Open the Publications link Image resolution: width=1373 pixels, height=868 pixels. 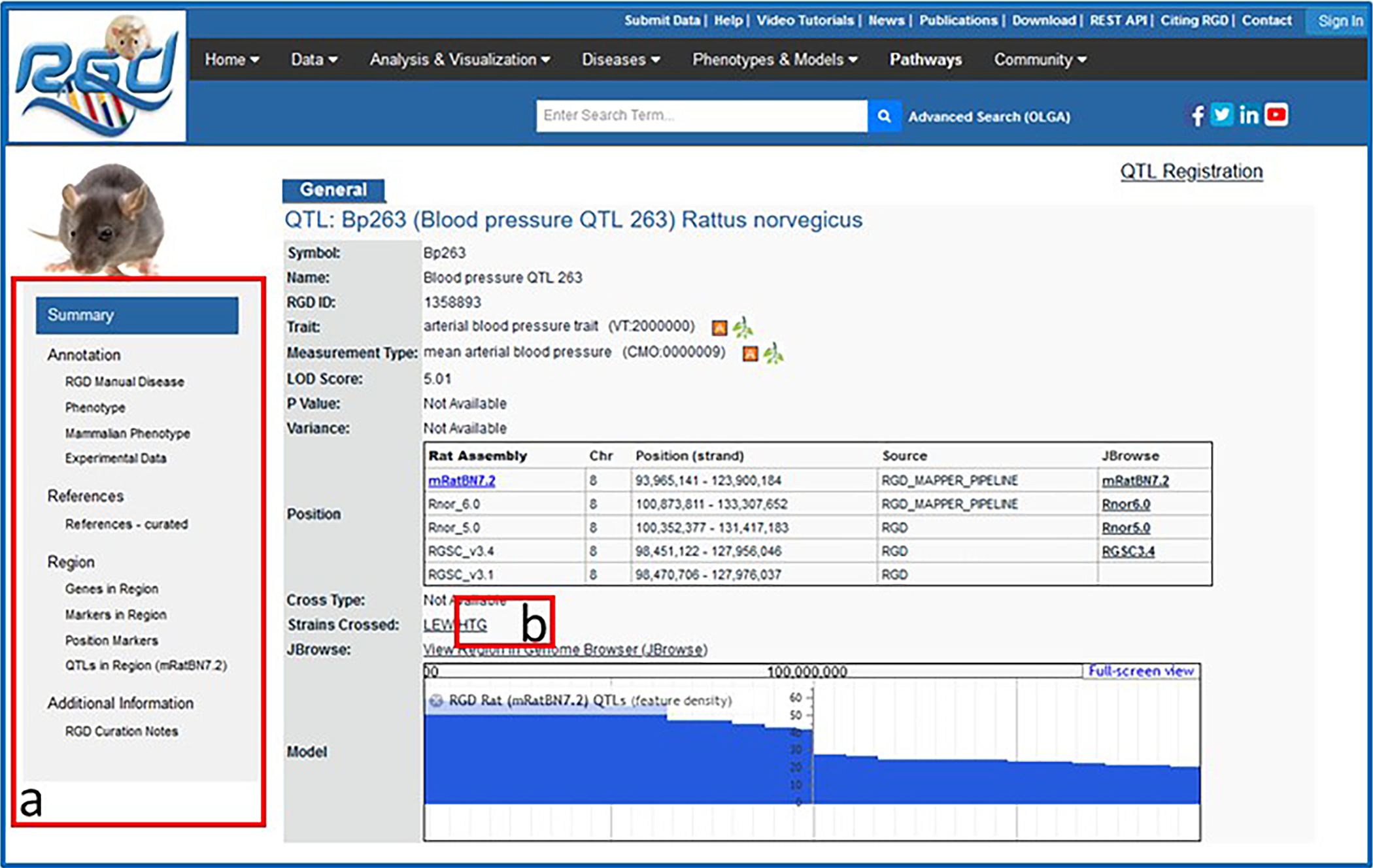[958, 20]
